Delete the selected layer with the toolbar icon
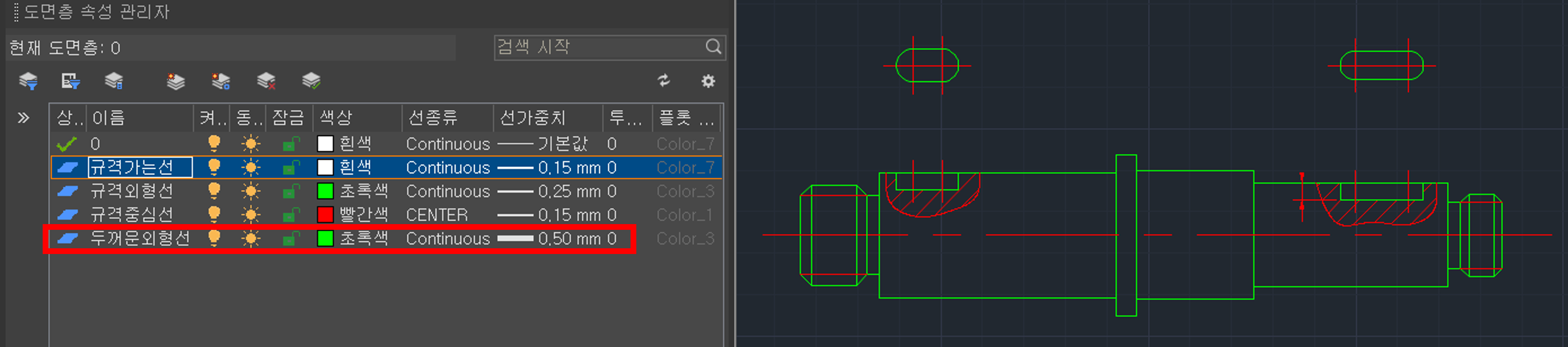Screen dimensions: 1568x347 coord(266,81)
